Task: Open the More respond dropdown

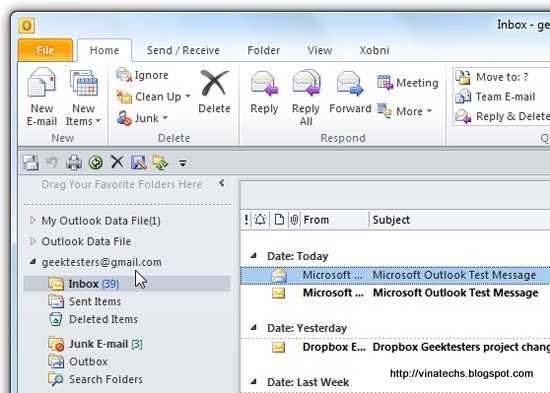Action: point(405,111)
